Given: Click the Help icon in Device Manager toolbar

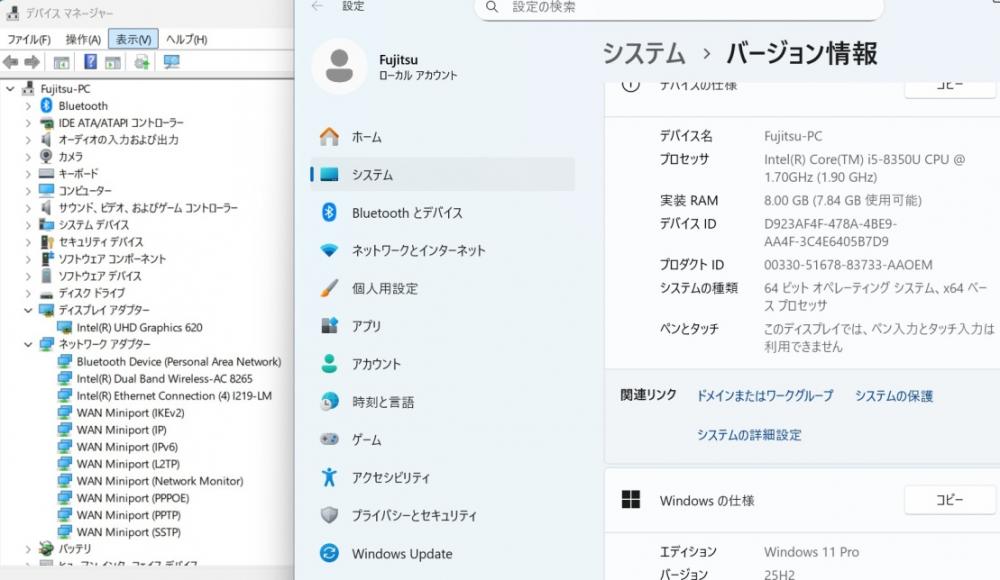Looking at the screenshot, I should pyautogui.click(x=91, y=62).
